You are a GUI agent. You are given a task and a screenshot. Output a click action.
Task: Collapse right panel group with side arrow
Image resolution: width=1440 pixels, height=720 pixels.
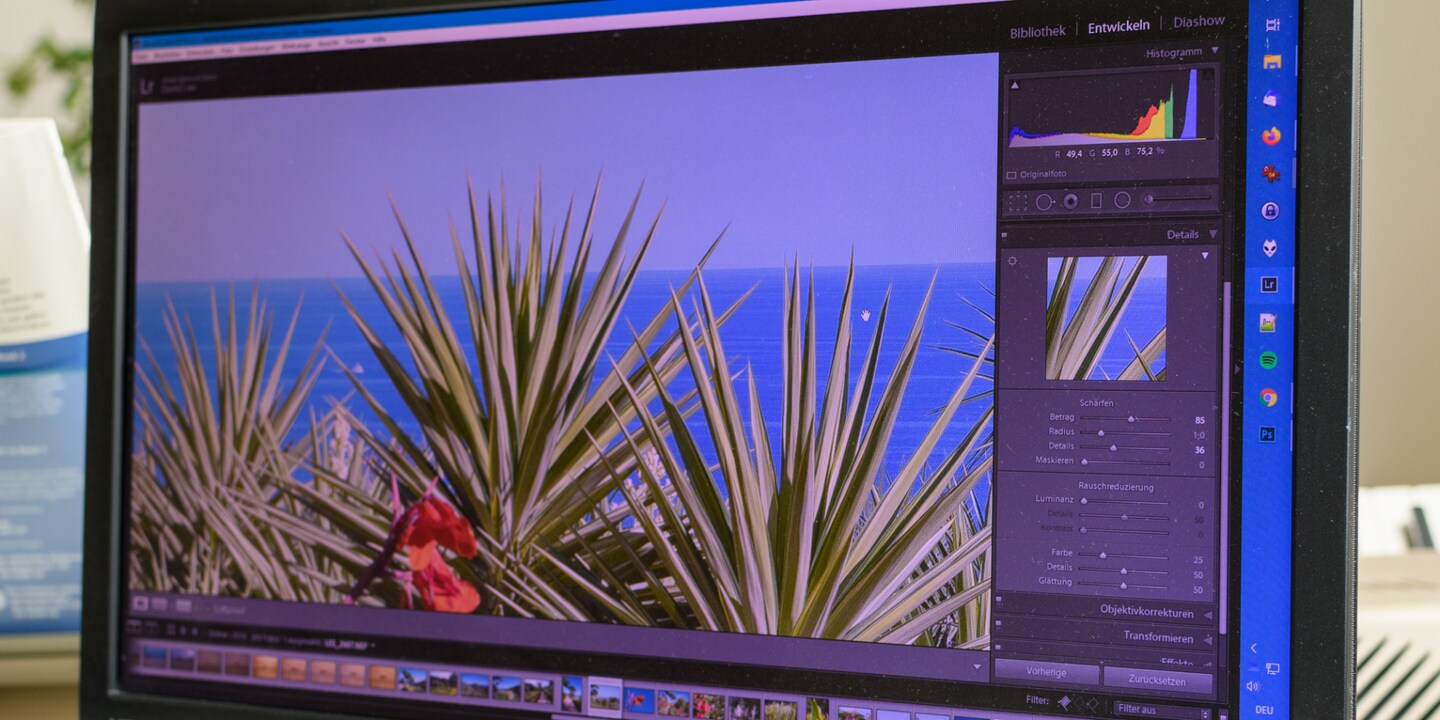click(1237, 369)
